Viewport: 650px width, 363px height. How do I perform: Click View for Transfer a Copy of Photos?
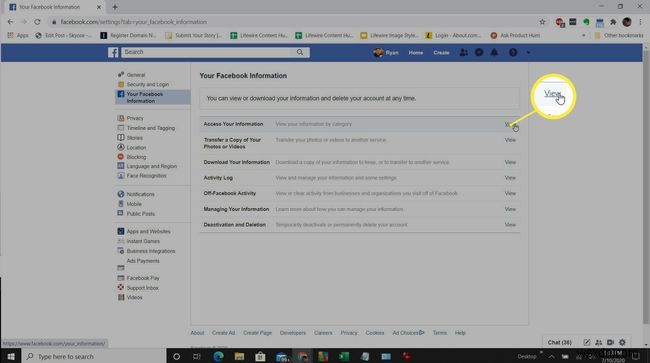[510, 140]
